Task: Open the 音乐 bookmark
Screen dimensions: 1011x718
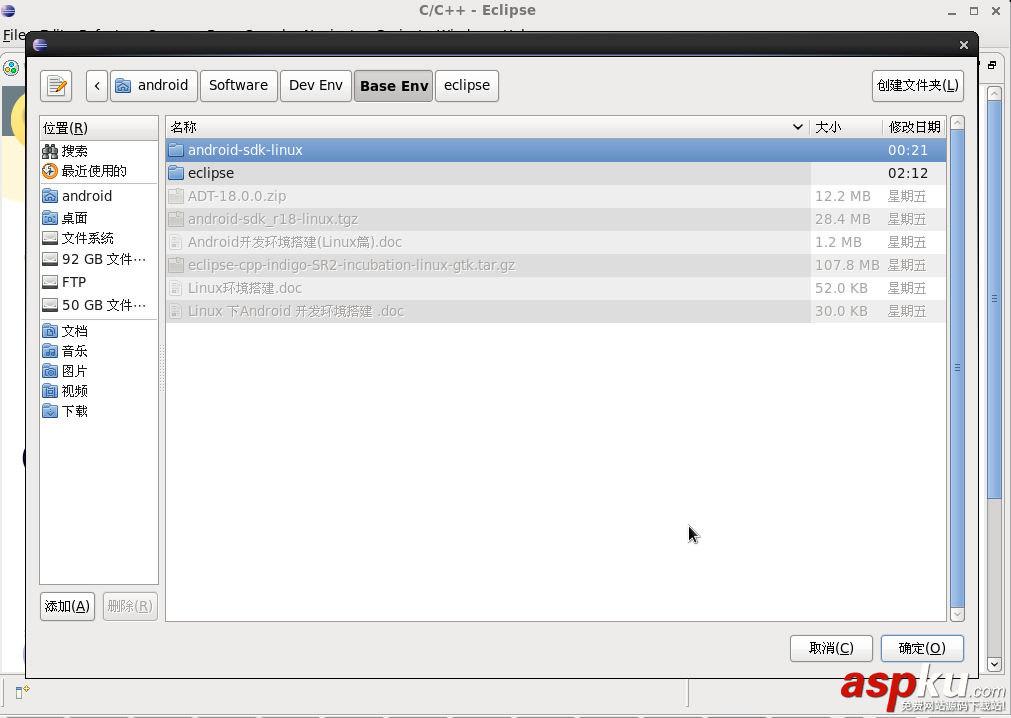Action: (99, 351)
